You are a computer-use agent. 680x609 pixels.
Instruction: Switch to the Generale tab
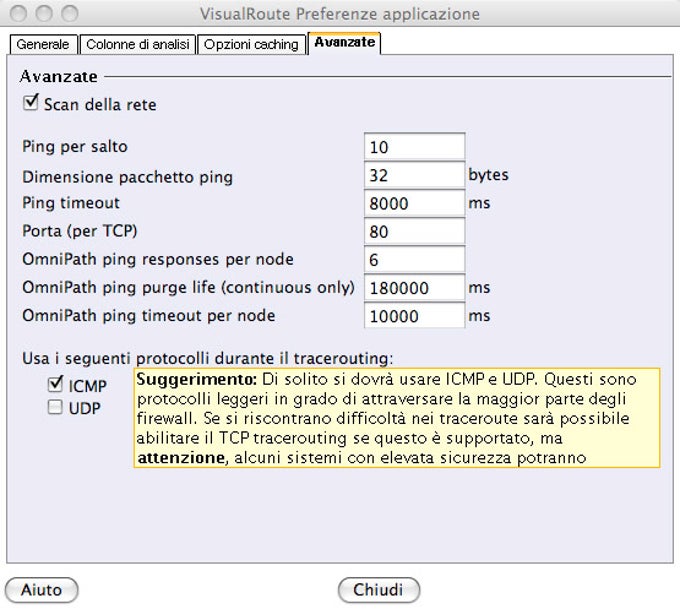[x=43, y=44]
